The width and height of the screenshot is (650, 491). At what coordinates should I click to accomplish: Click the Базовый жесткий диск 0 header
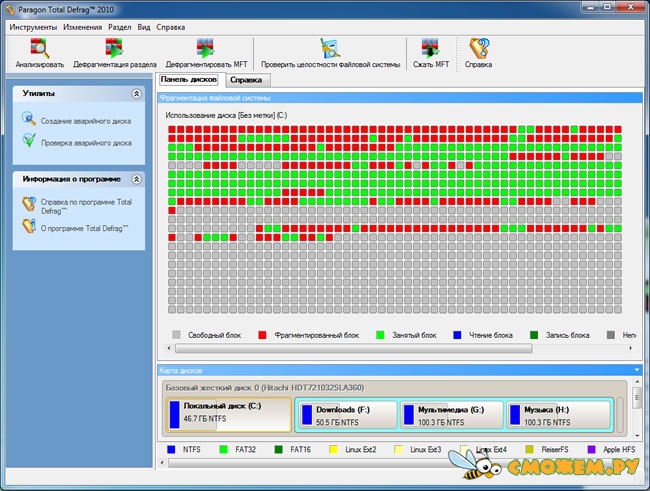265,388
